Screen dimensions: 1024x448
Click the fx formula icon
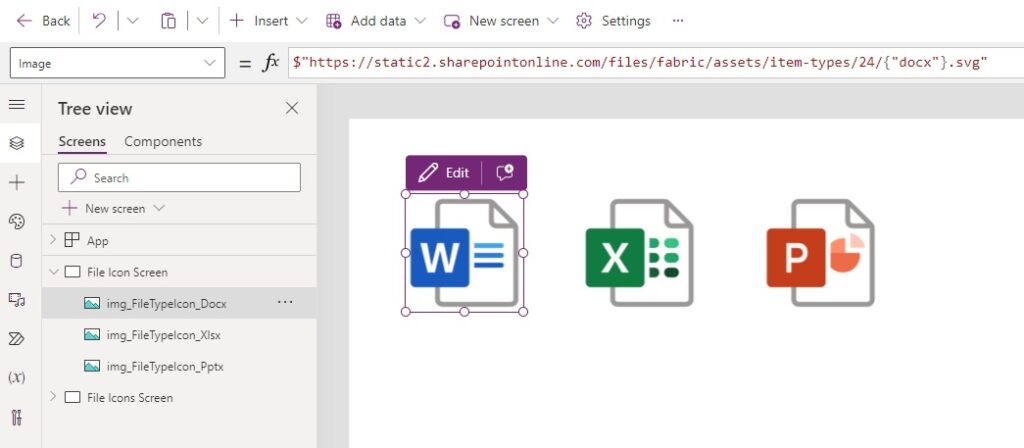click(x=270, y=63)
